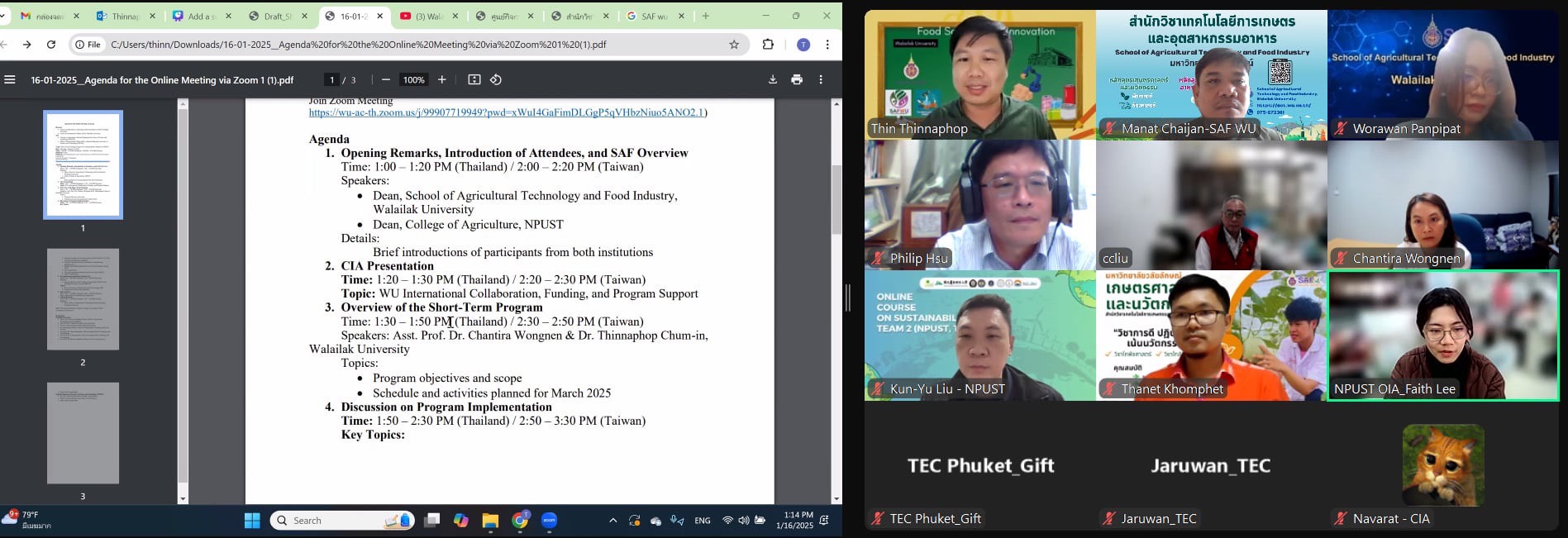Click the PDF sidebar menu hamburger icon
This screenshot has height=538, width=1568.
pos(10,80)
